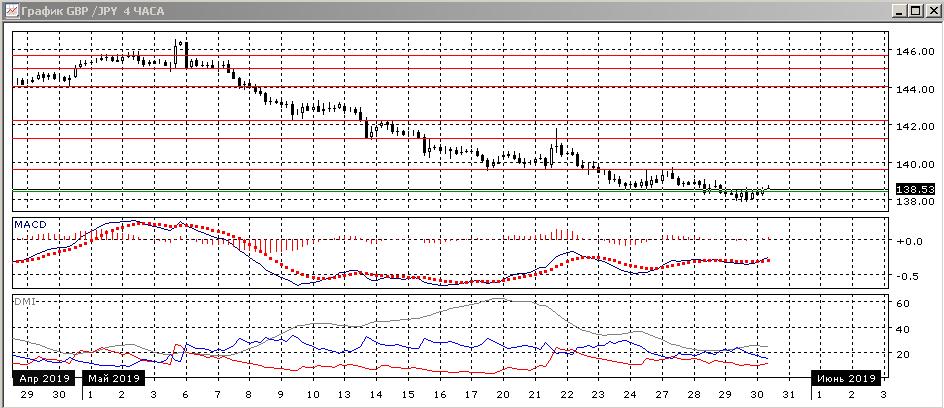Click the 142.00 price axis label
944x408 pixels.
(x=912, y=127)
